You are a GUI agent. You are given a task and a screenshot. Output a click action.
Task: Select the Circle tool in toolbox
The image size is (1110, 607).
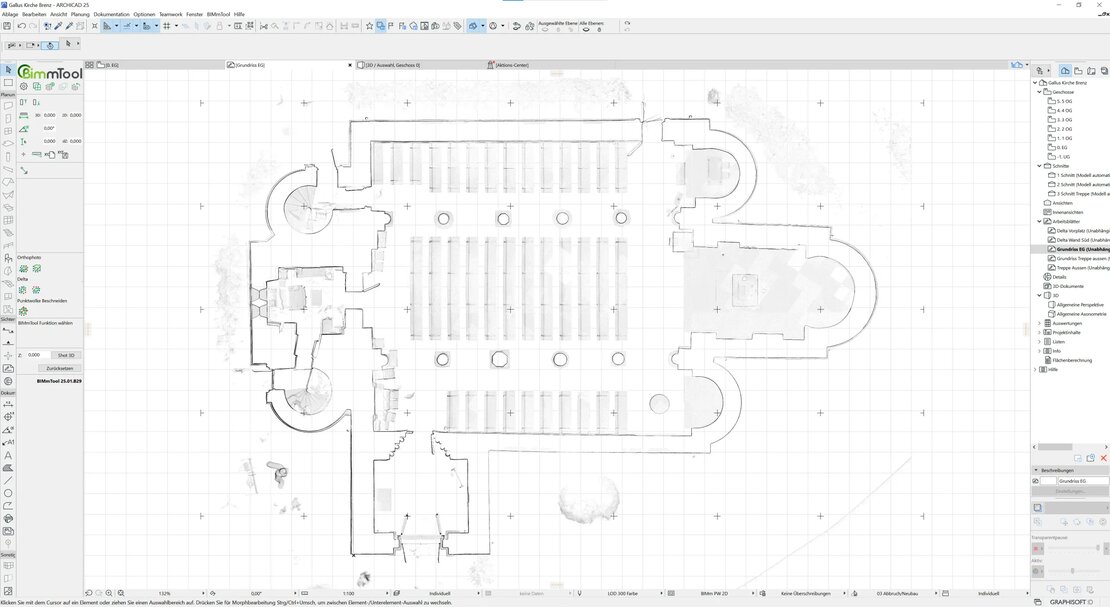(x=8, y=493)
